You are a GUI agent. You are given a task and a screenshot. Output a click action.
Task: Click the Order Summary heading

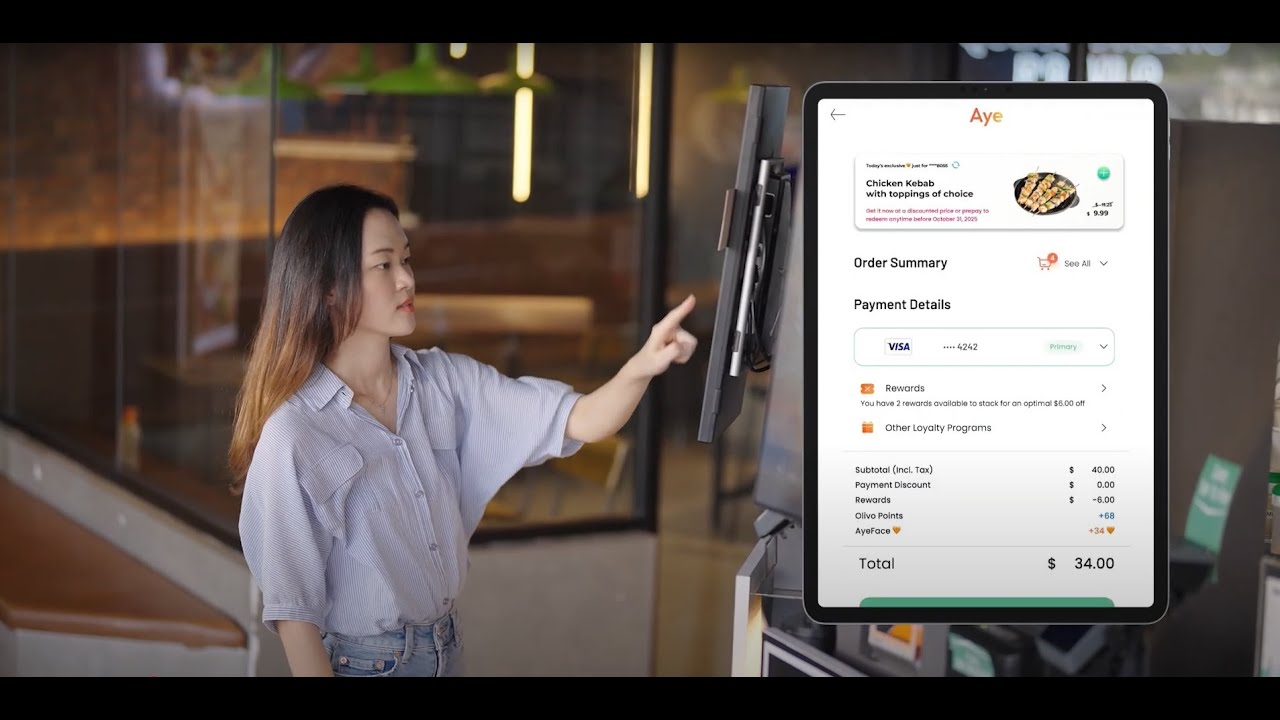pos(900,263)
